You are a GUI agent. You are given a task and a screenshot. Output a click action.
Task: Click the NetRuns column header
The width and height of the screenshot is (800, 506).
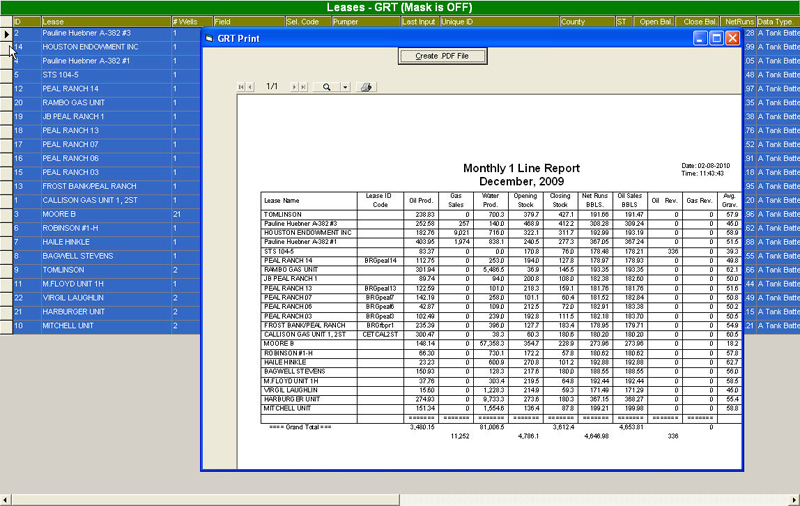[738, 21]
